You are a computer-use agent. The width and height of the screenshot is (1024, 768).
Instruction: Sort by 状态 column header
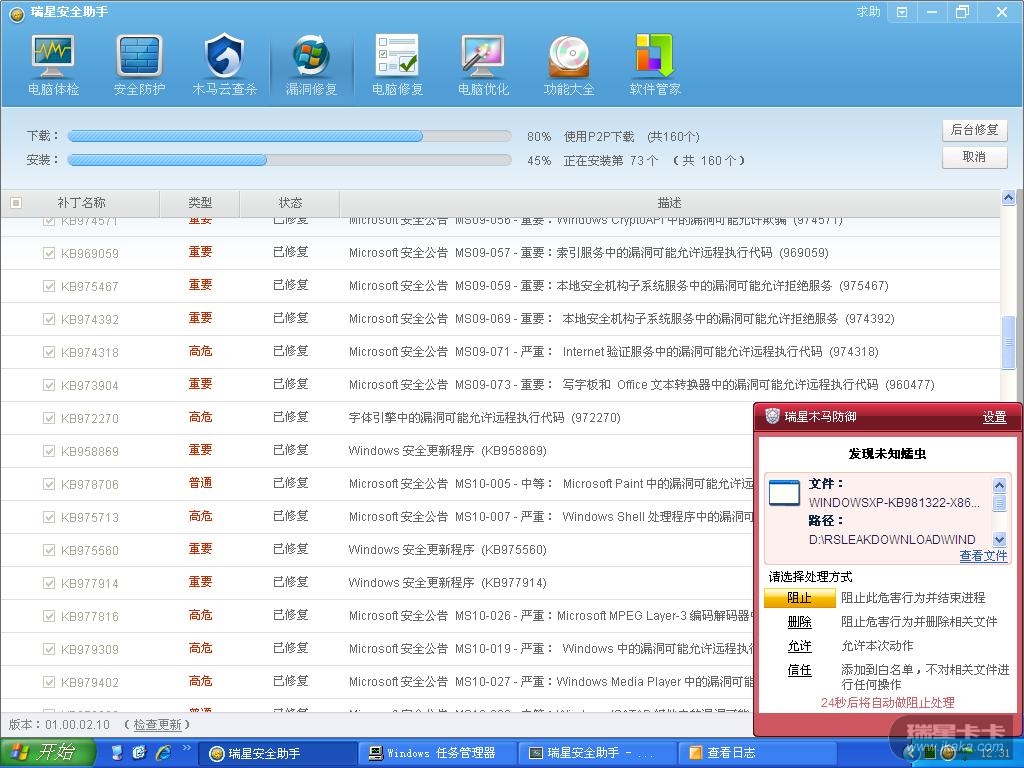[x=290, y=202]
